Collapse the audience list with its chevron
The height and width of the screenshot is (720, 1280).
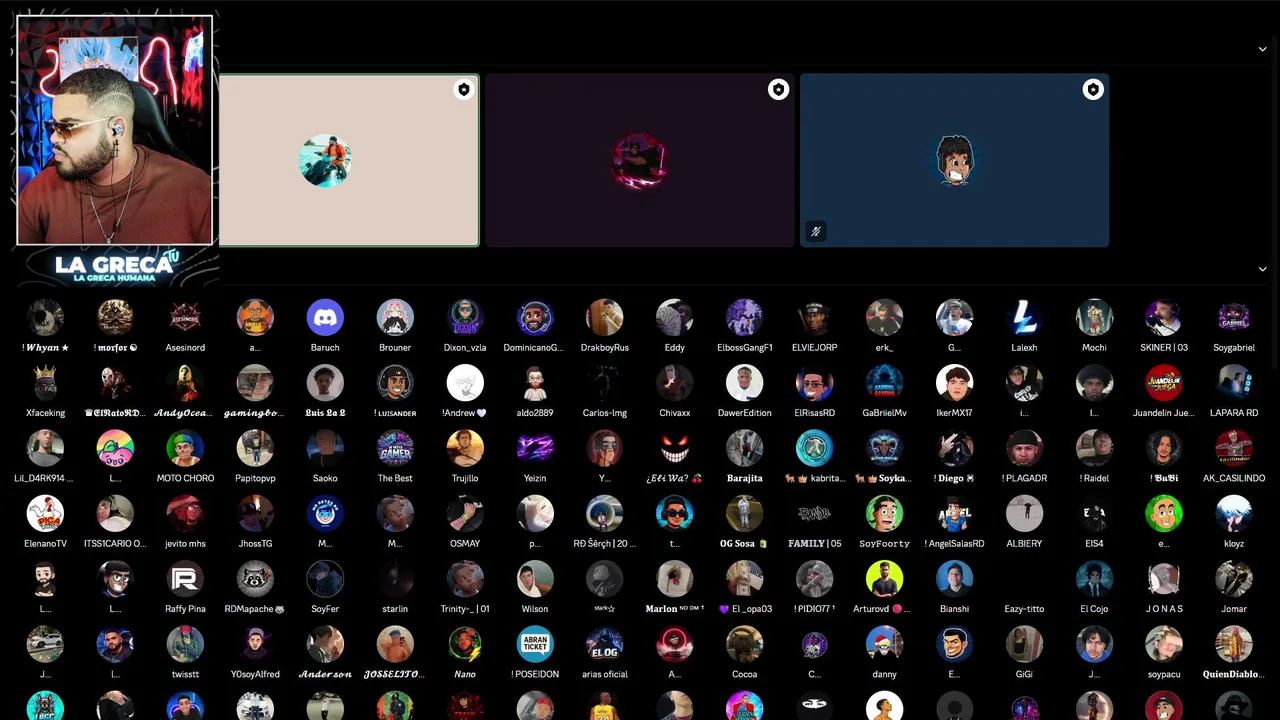(x=1262, y=269)
